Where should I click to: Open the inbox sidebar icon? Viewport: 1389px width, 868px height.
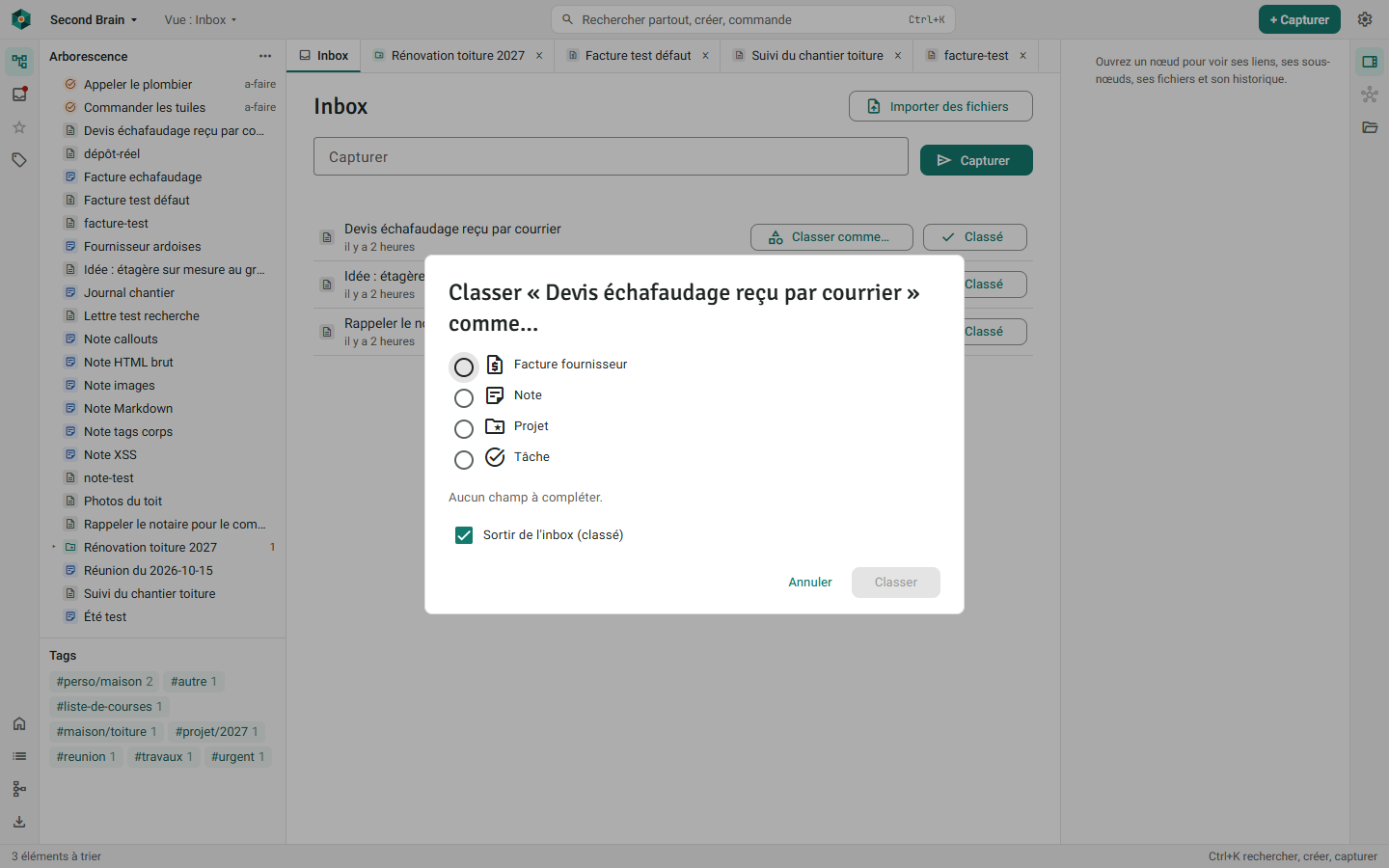19,95
